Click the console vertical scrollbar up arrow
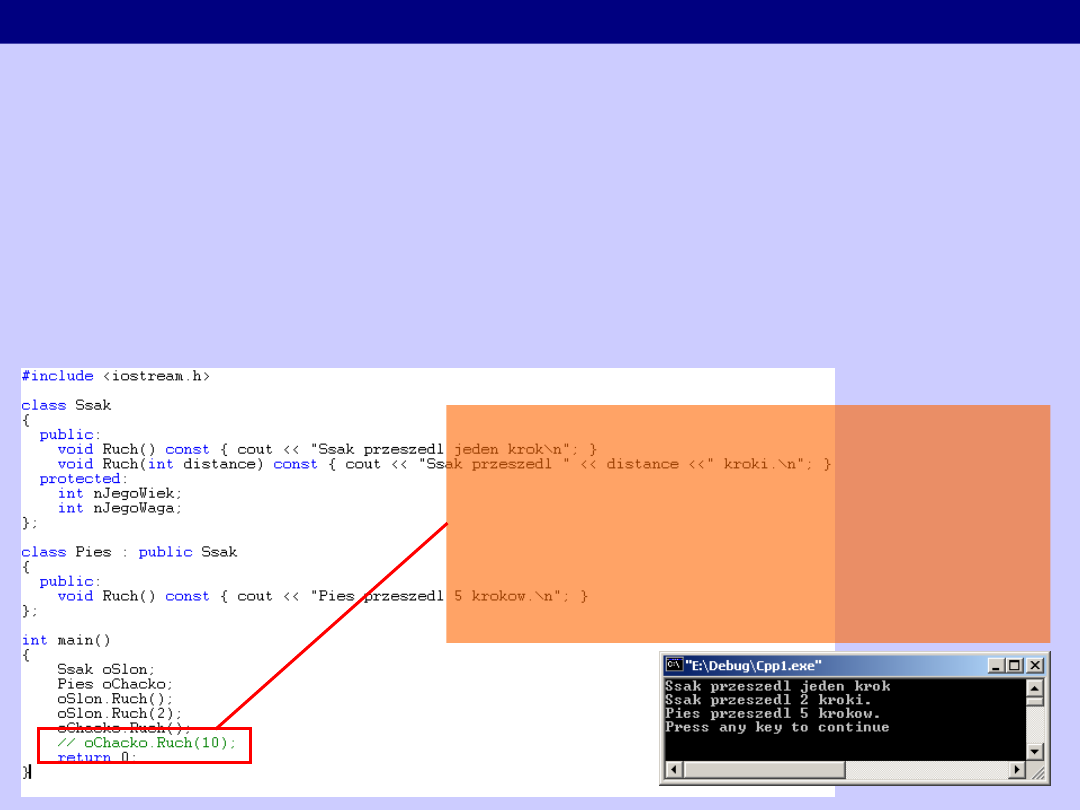Viewport: 1080px width, 810px height. (x=1035, y=687)
